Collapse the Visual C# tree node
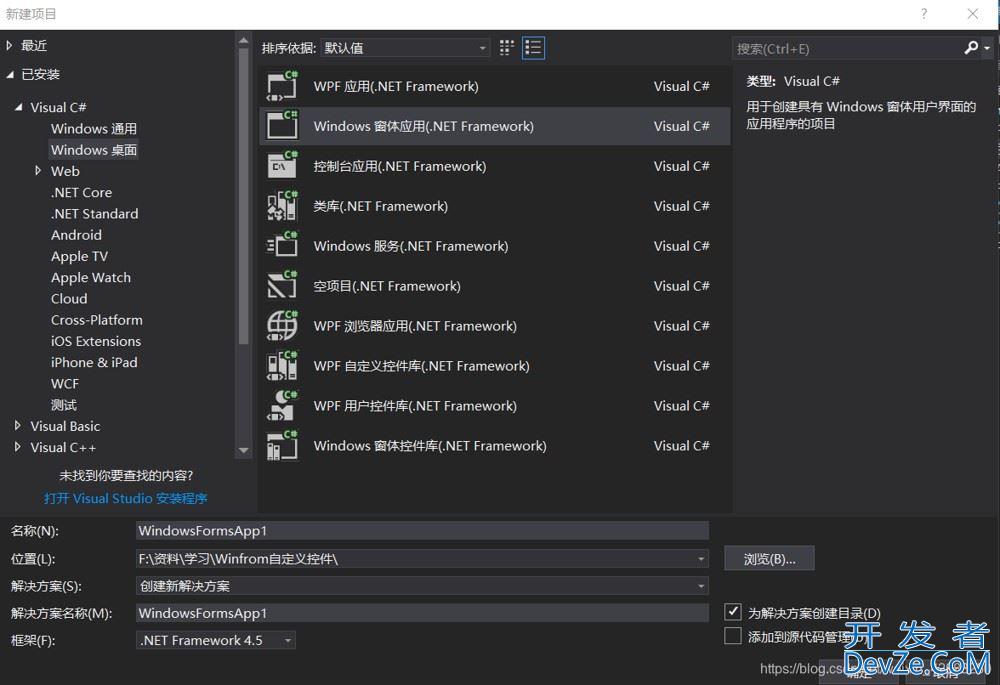The image size is (1000, 685). click(x=18, y=107)
